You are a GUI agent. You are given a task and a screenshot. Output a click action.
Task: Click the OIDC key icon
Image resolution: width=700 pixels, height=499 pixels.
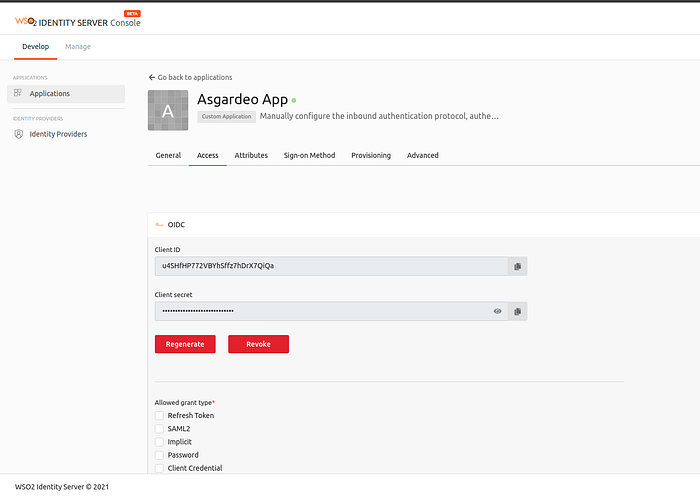click(x=159, y=225)
